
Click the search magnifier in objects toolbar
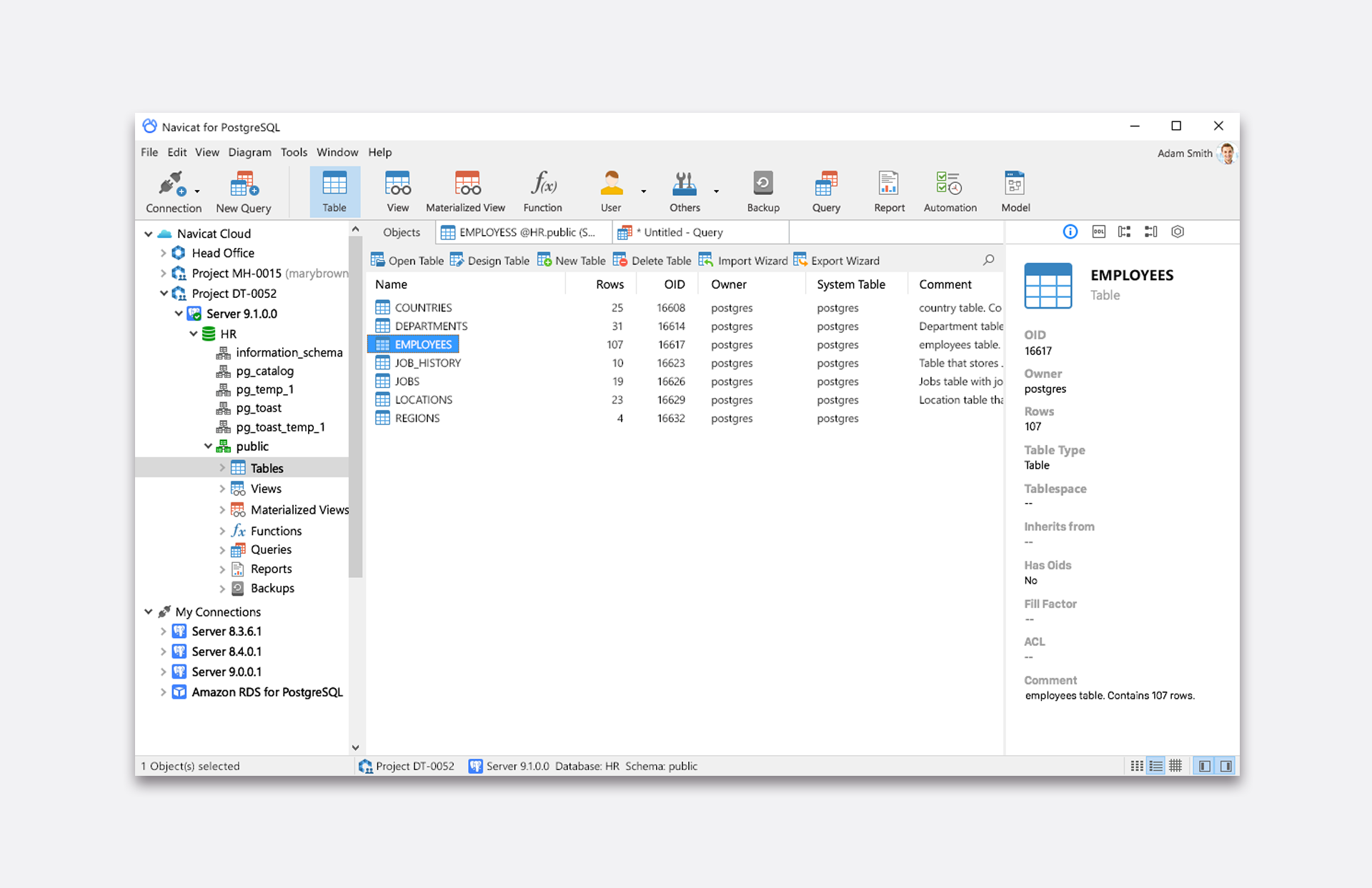(988, 260)
